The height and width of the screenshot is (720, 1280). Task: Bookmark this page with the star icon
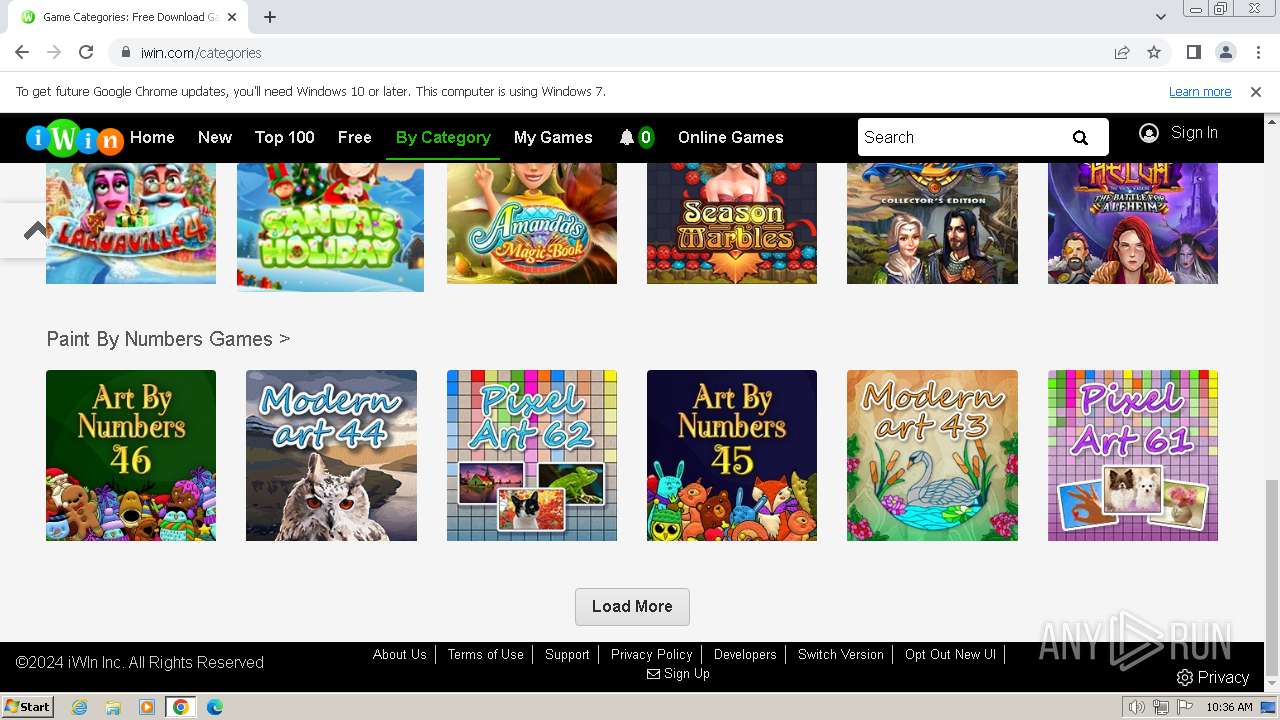[1154, 52]
